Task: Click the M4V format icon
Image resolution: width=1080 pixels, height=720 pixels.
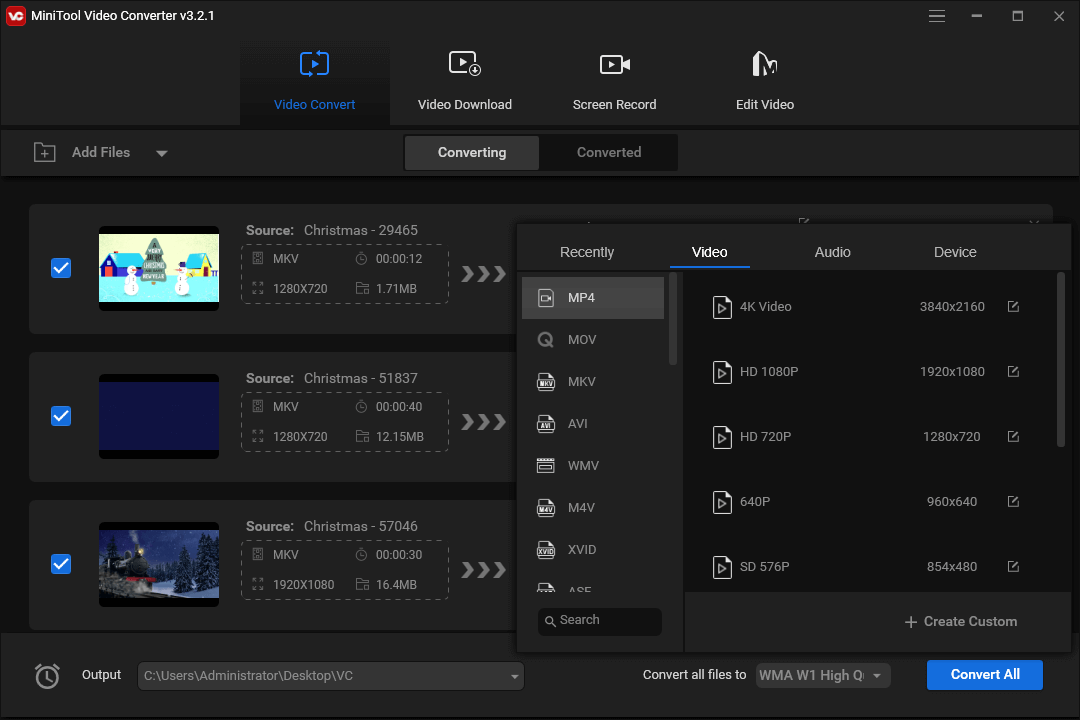Action: coord(546,508)
